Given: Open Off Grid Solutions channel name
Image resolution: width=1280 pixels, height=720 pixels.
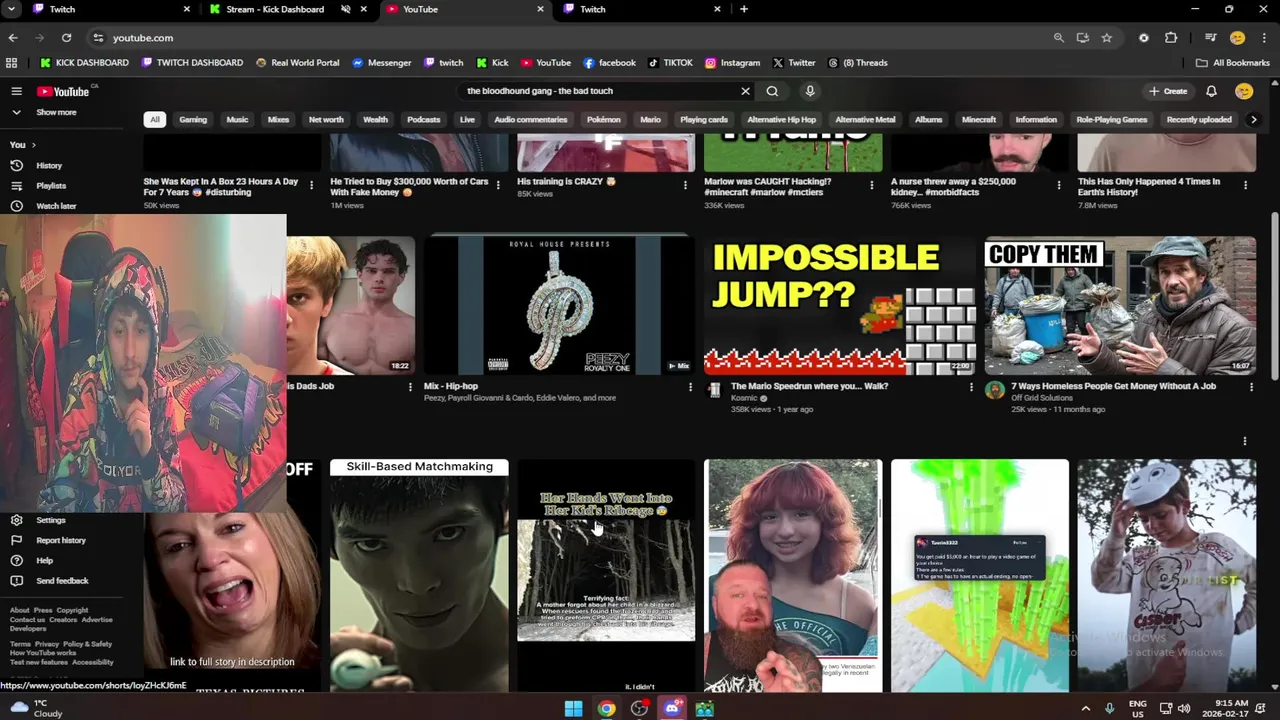Looking at the screenshot, I should point(1041,398).
